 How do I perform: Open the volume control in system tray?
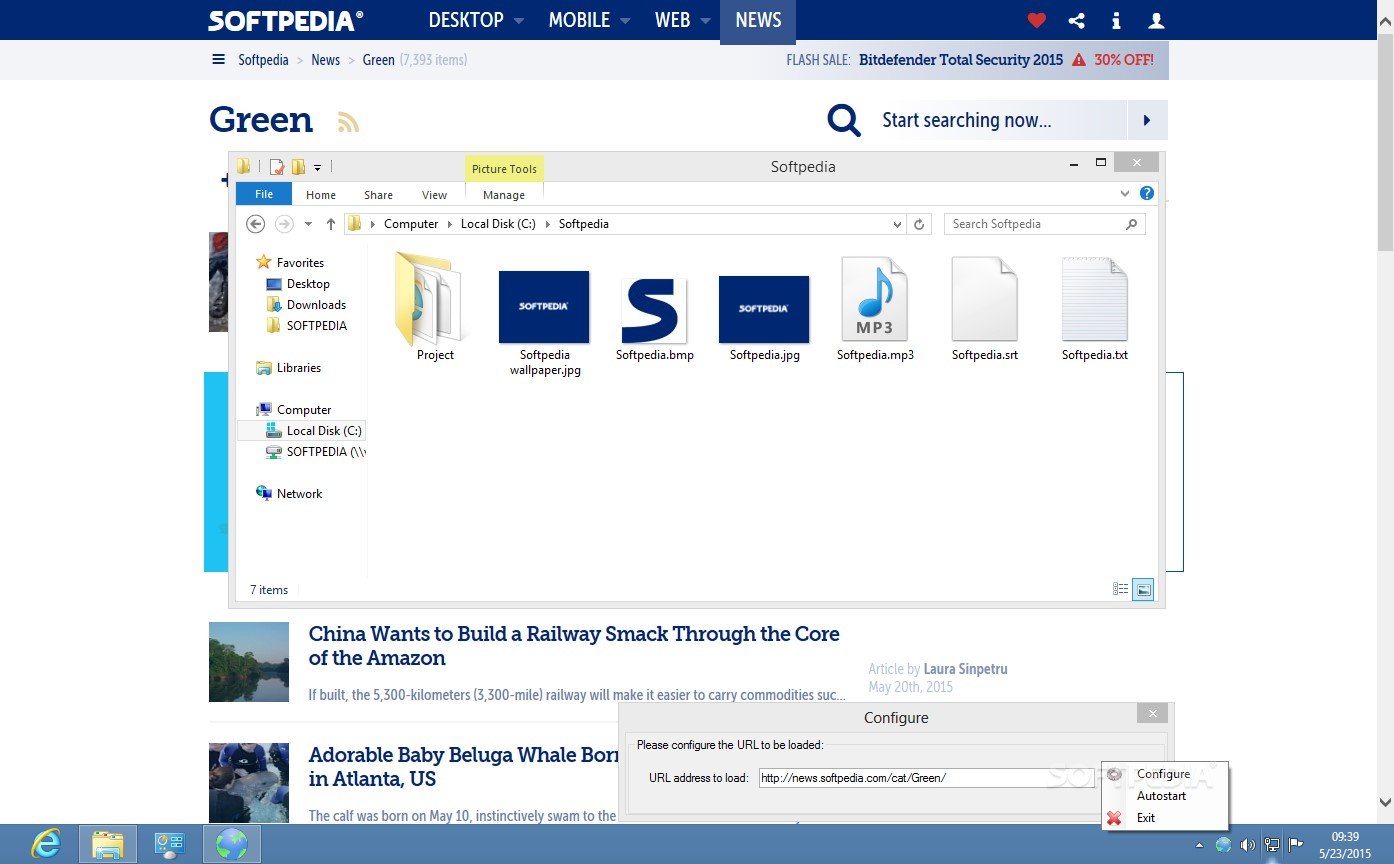[1247, 845]
